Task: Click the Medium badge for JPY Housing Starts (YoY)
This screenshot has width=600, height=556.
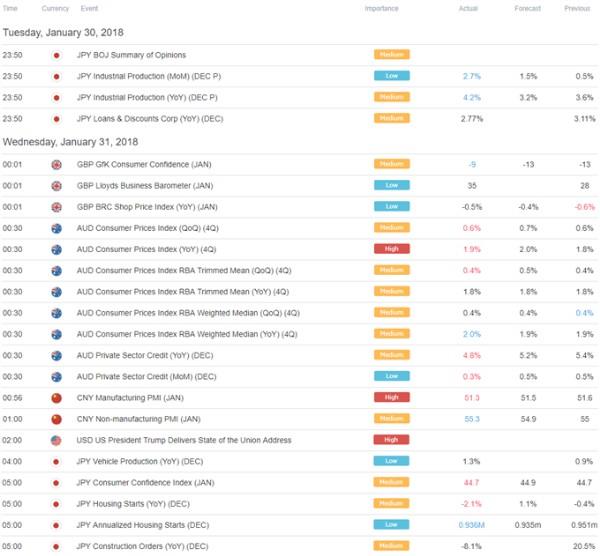Action: pos(391,504)
